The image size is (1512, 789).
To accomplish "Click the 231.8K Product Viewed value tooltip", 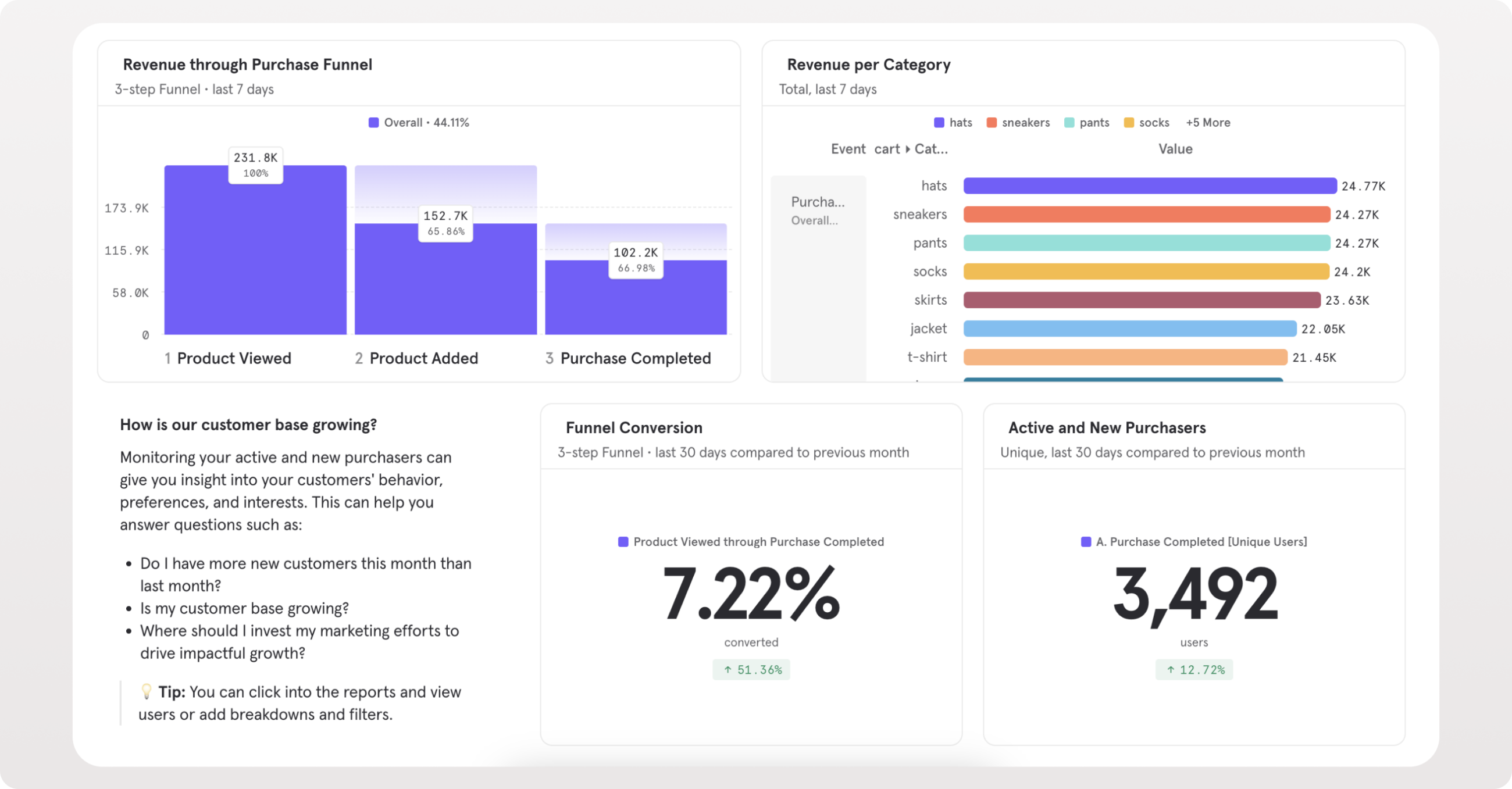I will 255,165.
